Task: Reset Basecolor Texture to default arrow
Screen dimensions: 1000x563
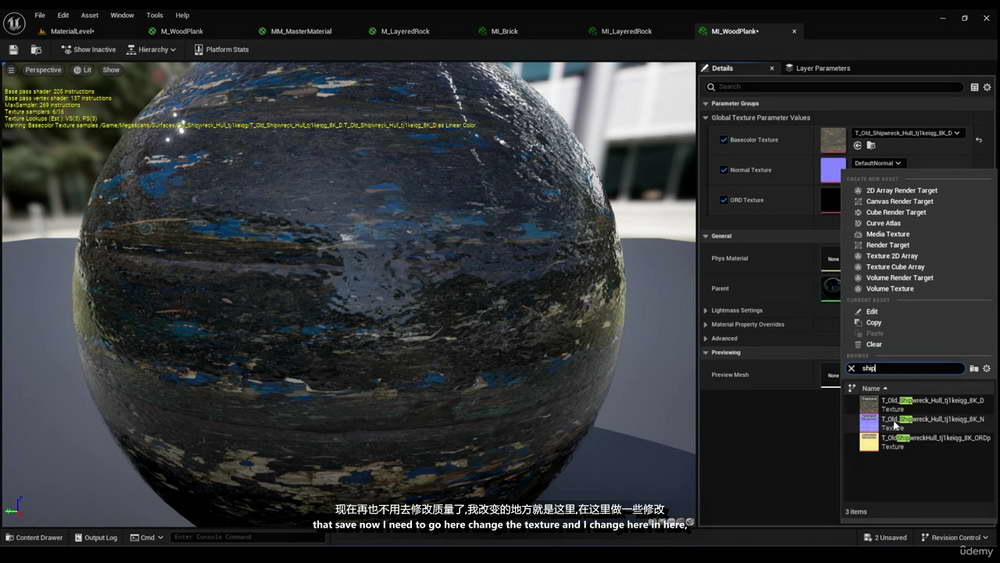Action: click(x=979, y=140)
